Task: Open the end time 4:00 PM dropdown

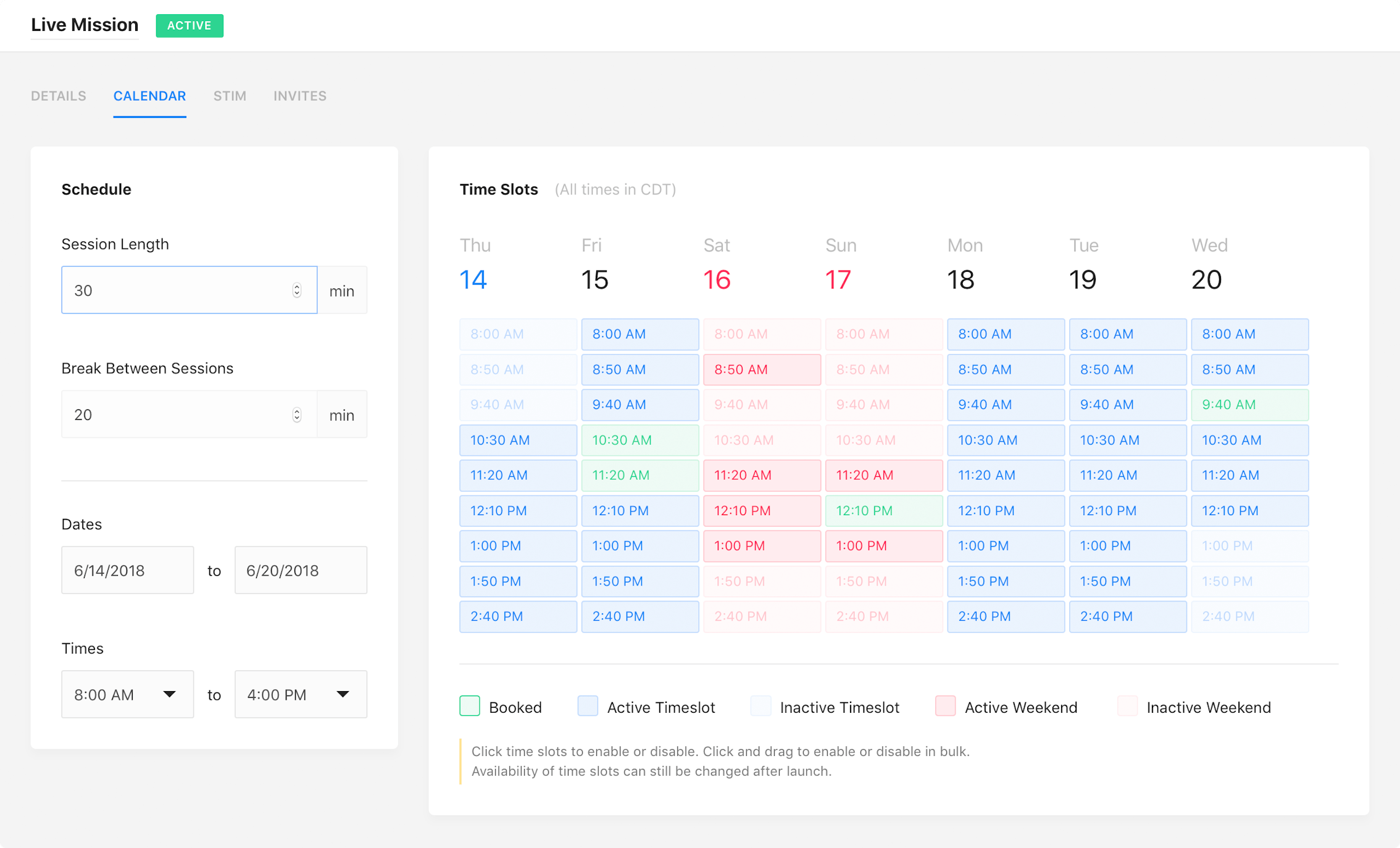Action: click(301, 694)
